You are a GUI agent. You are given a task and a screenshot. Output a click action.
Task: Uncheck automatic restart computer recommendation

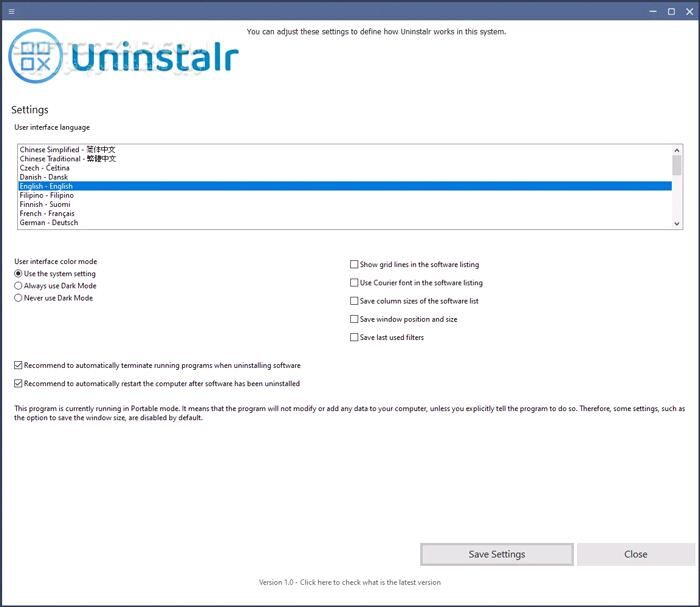[18, 383]
